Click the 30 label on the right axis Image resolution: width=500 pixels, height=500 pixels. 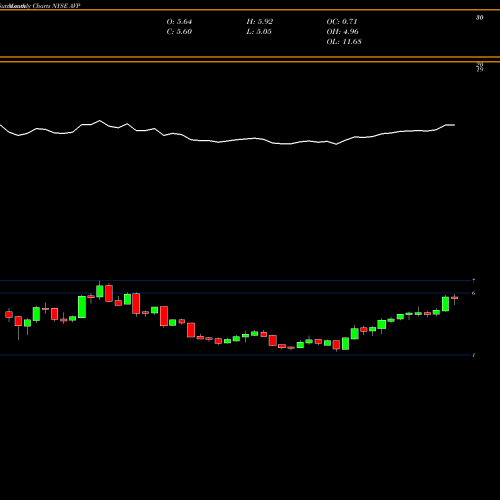point(479,18)
